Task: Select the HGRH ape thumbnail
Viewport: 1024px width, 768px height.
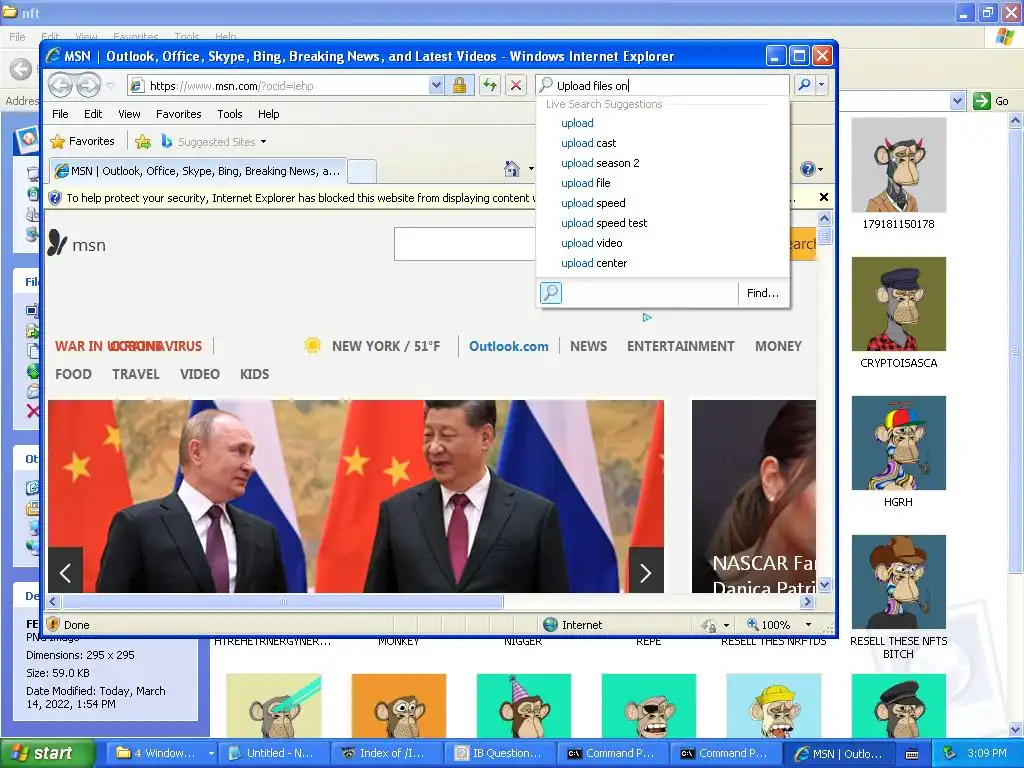Action: click(x=899, y=443)
